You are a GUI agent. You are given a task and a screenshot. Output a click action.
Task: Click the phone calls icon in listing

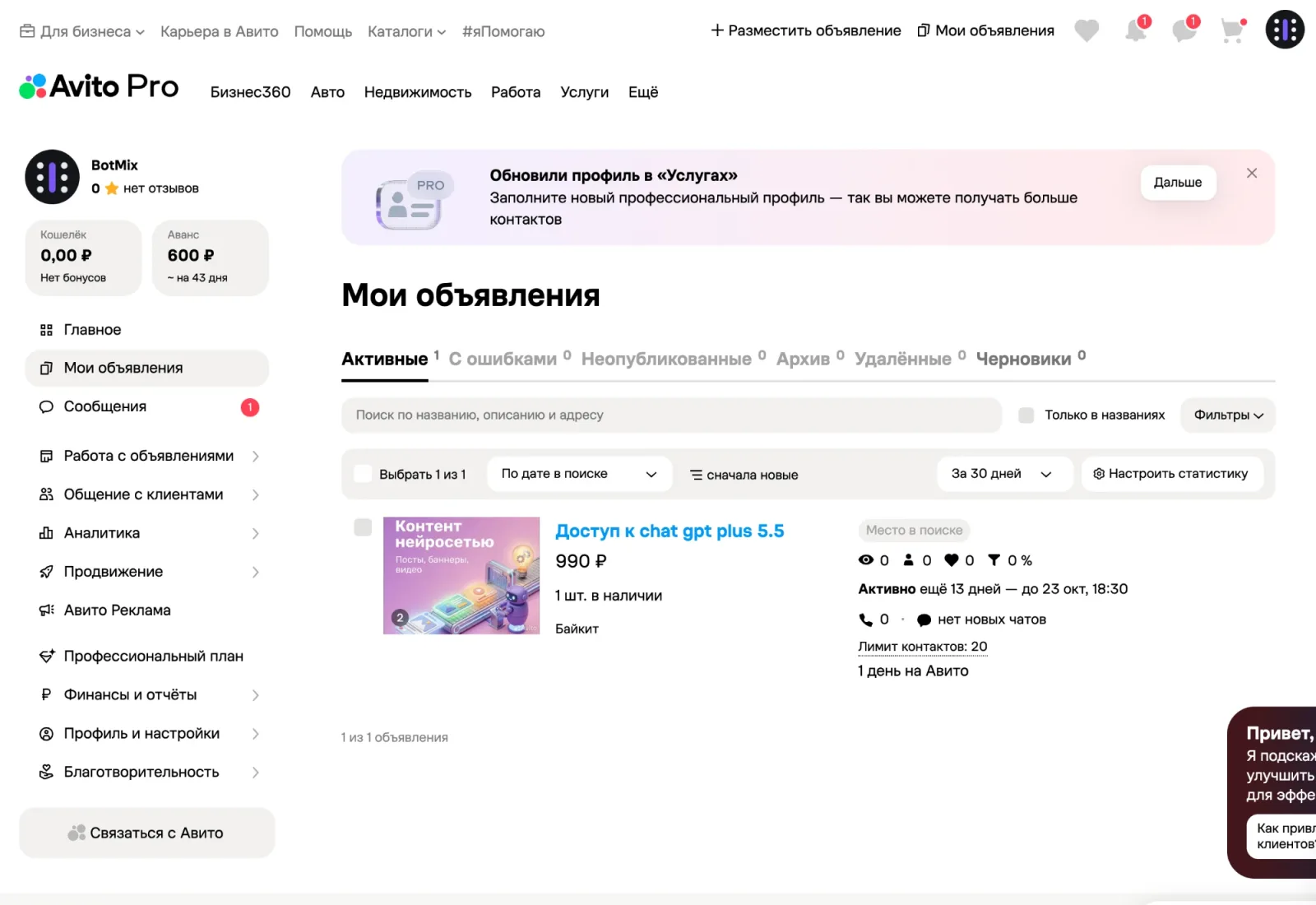pyautogui.click(x=865, y=620)
